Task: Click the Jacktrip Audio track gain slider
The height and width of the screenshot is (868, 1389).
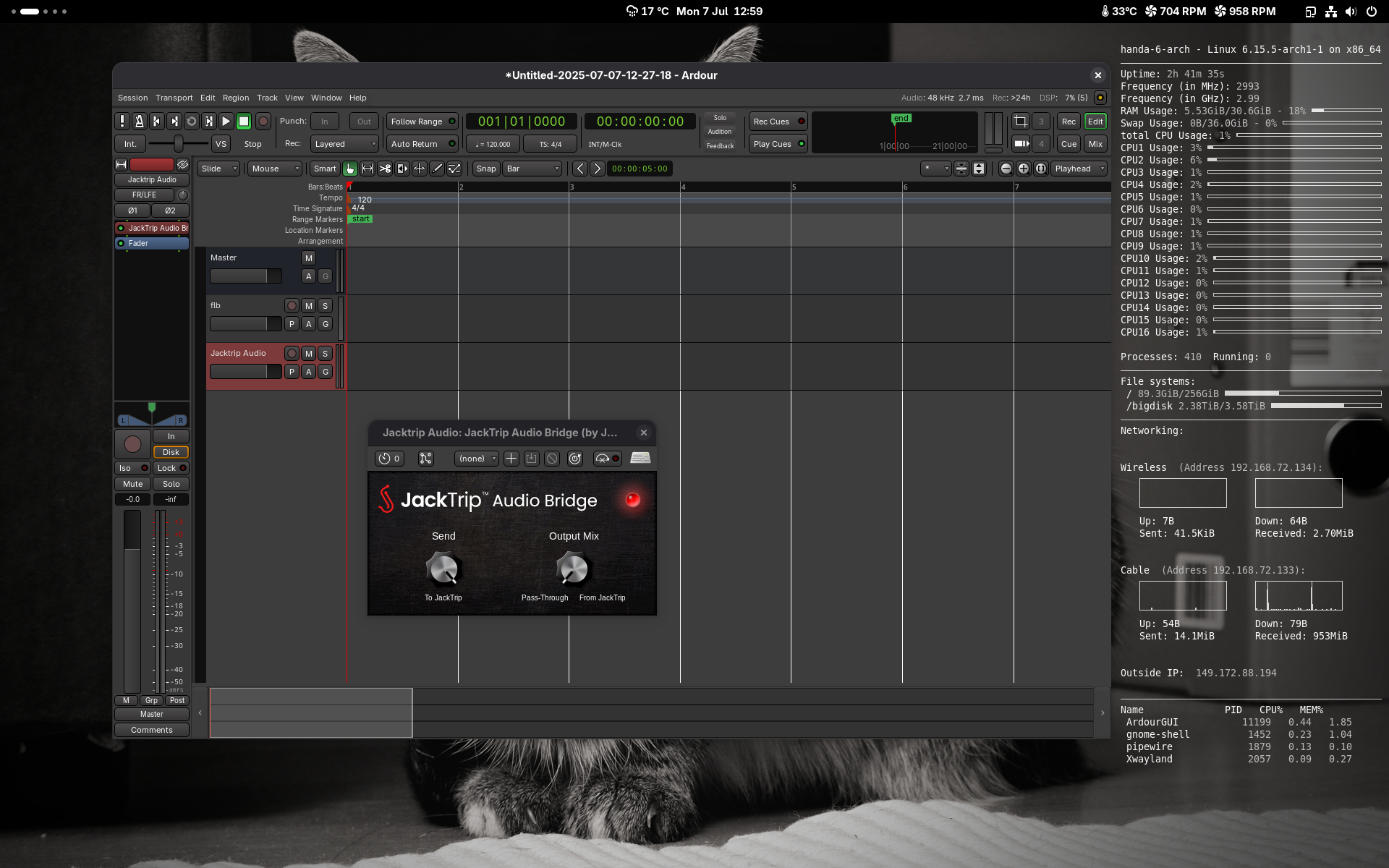Action: point(245,372)
